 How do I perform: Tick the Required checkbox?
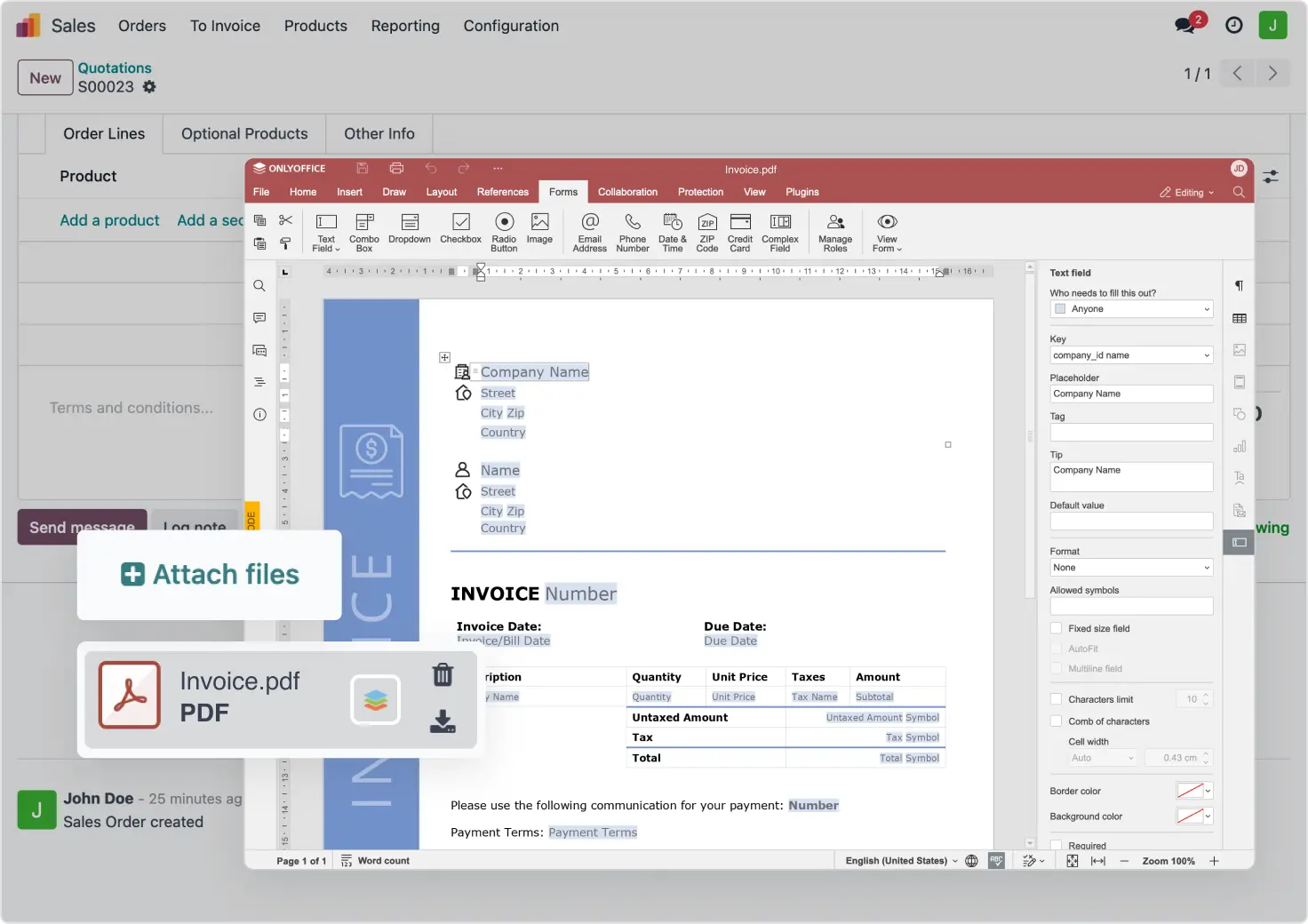pos(1057,845)
